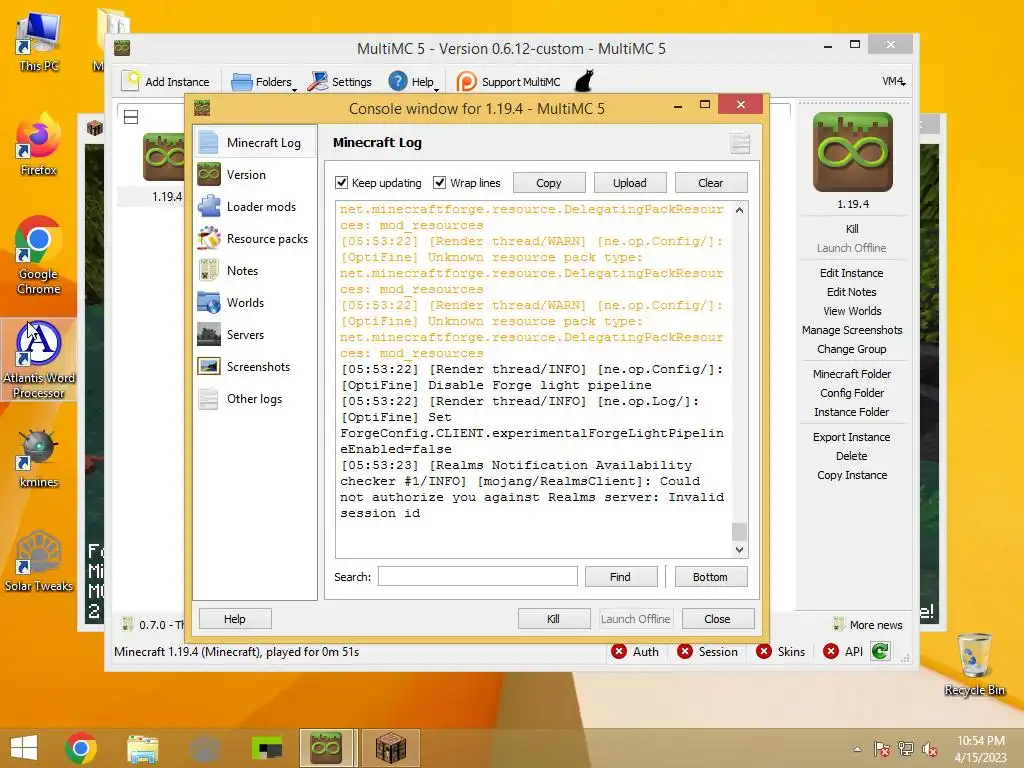Click the Auth status indicator
The image size is (1024, 768).
(x=635, y=652)
